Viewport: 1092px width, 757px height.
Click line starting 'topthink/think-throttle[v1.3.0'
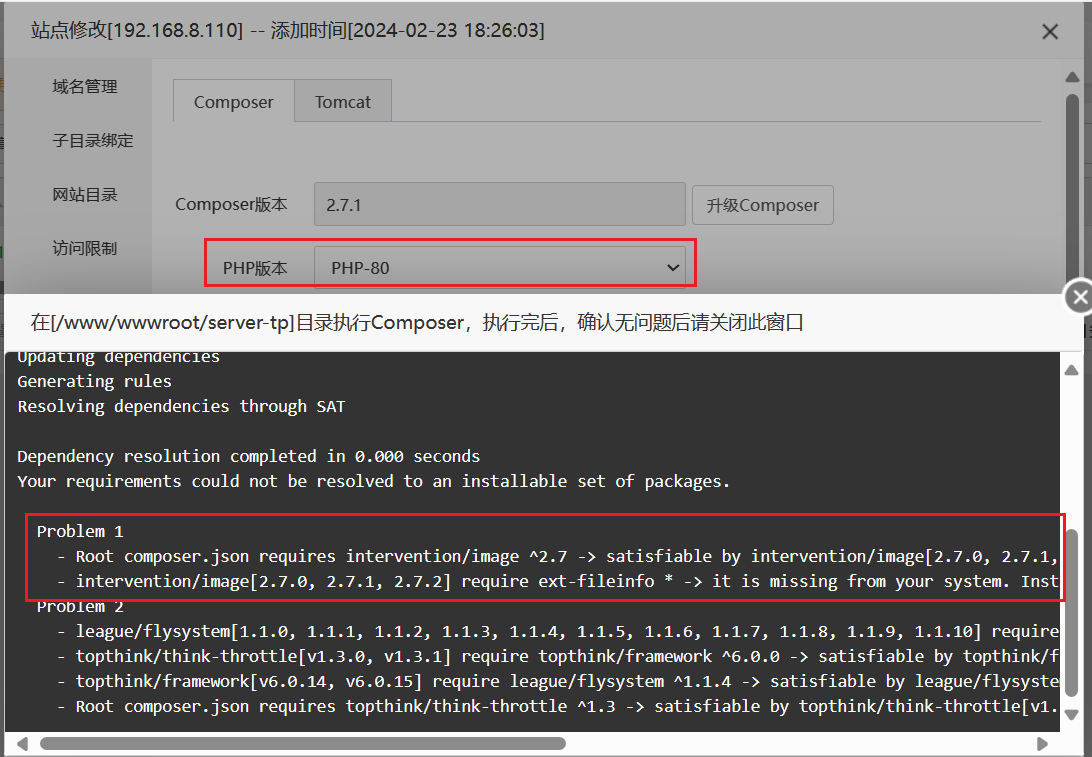(557, 657)
